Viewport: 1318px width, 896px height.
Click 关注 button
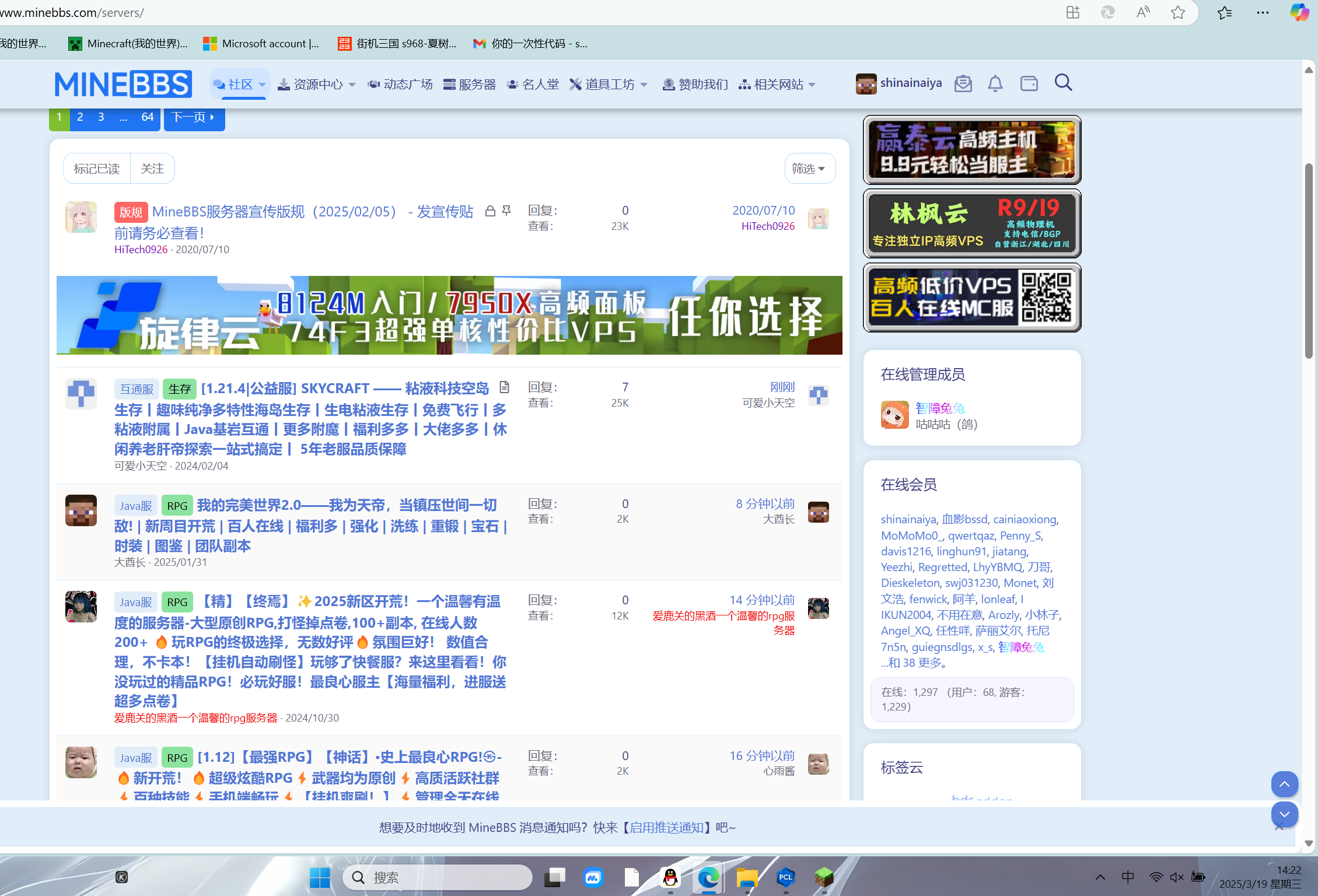(152, 169)
